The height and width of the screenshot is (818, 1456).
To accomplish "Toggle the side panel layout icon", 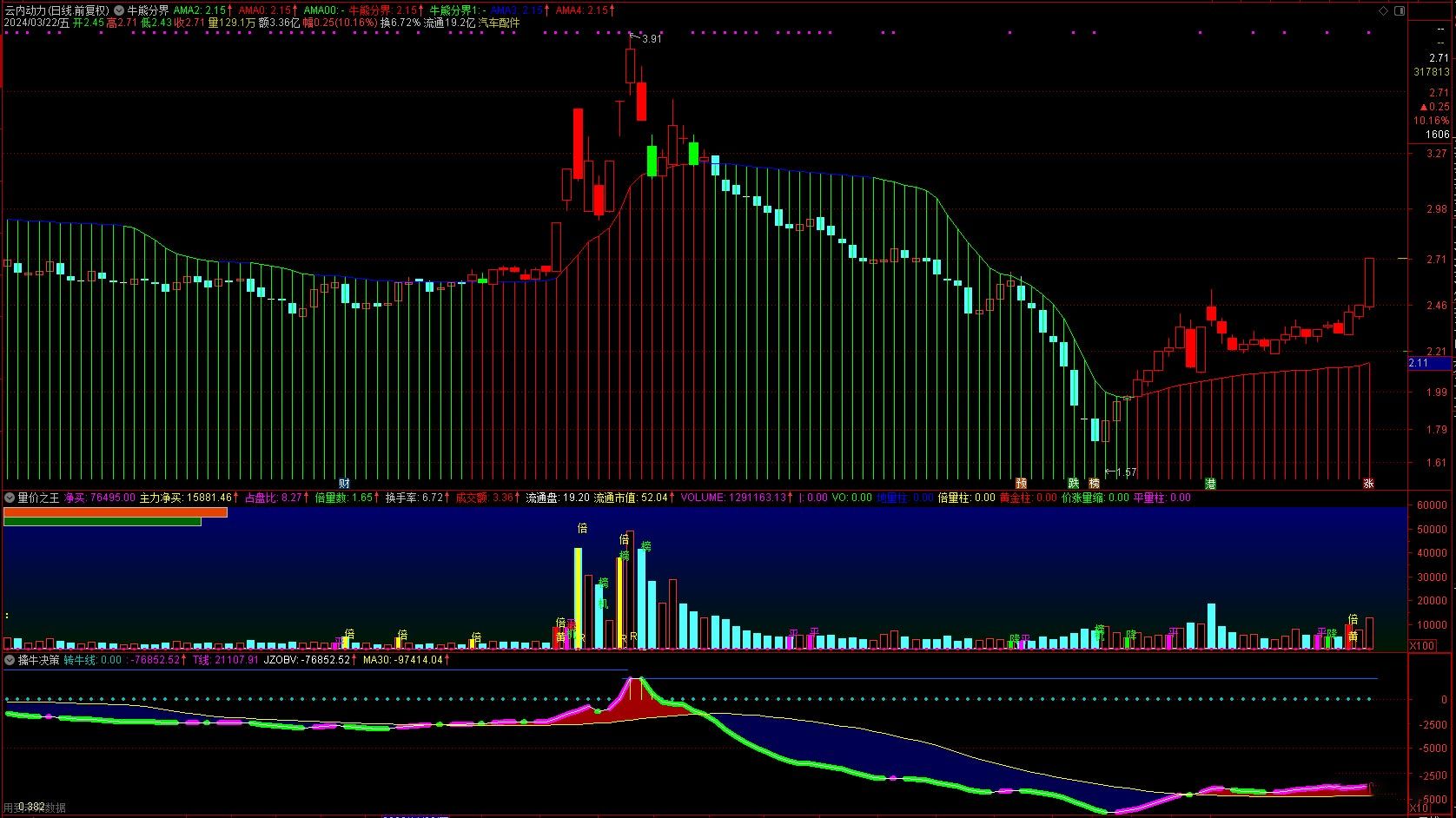I will coord(1400,10).
